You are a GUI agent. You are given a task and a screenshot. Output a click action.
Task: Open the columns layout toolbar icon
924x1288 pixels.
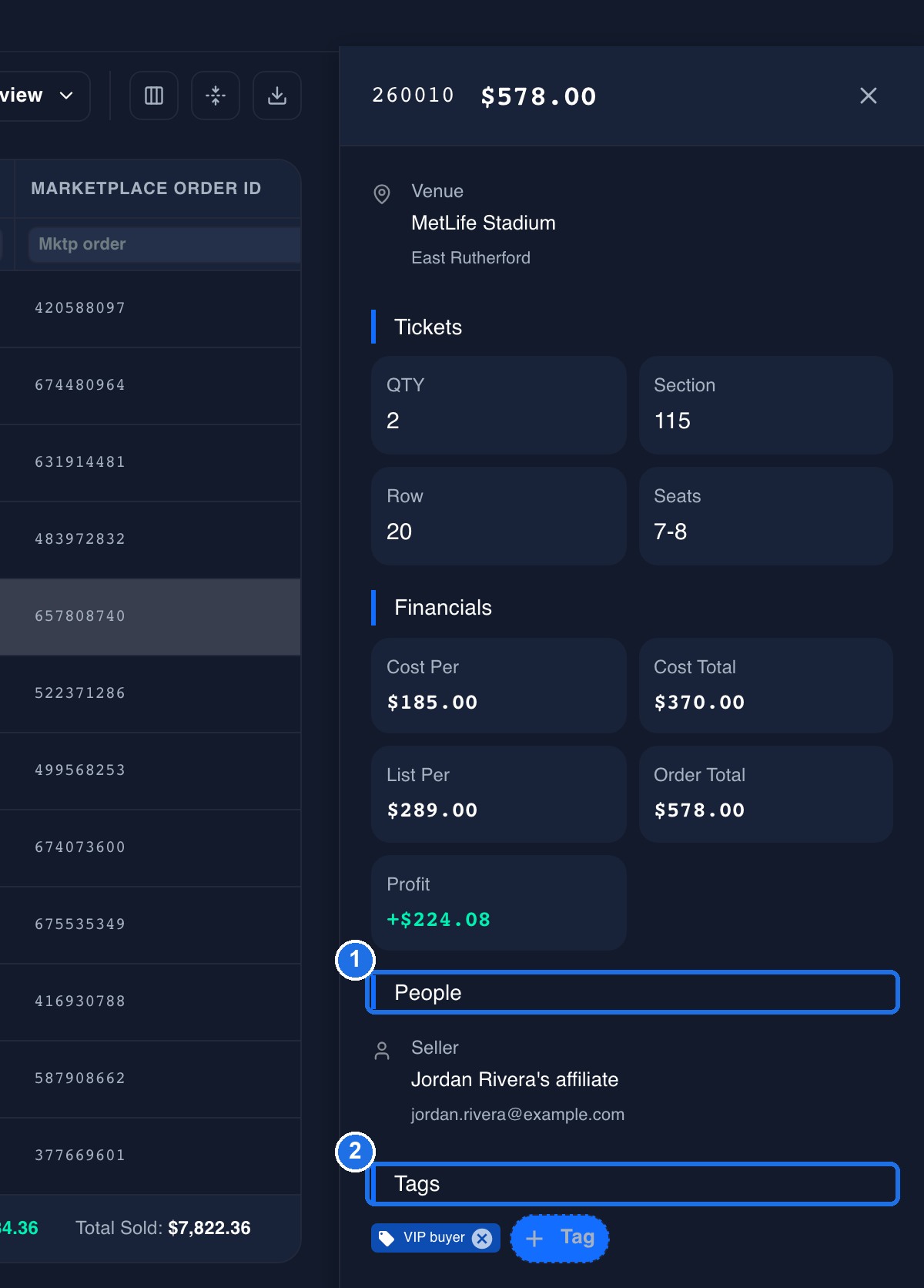(x=154, y=96)
